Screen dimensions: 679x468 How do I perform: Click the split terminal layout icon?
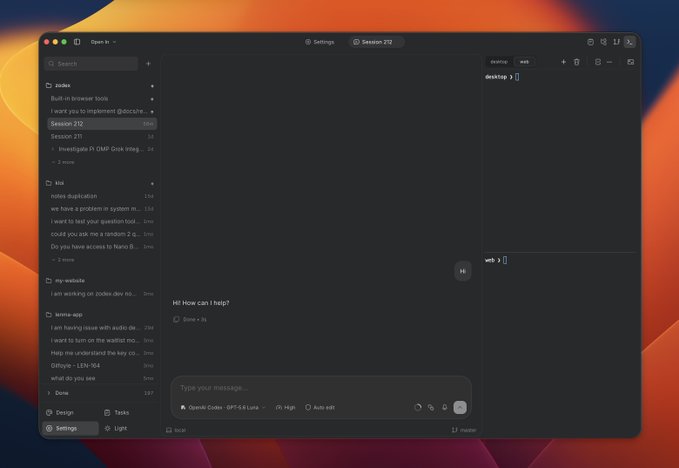598,62
